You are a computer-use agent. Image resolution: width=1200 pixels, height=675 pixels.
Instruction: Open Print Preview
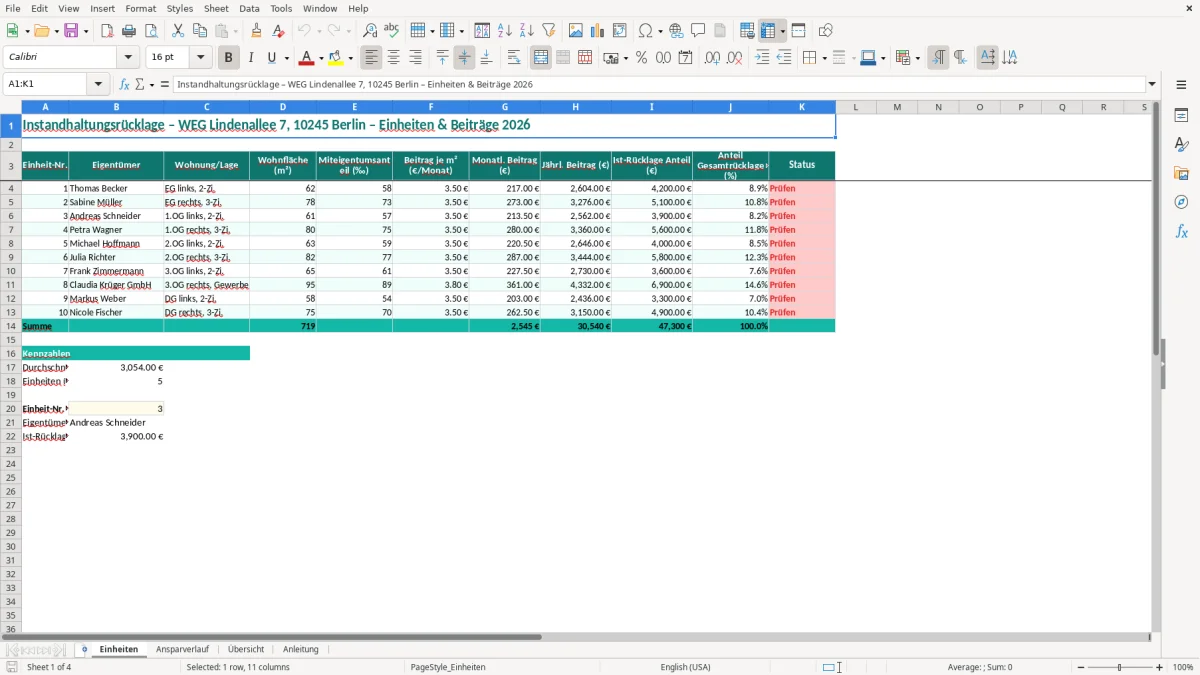151,31
